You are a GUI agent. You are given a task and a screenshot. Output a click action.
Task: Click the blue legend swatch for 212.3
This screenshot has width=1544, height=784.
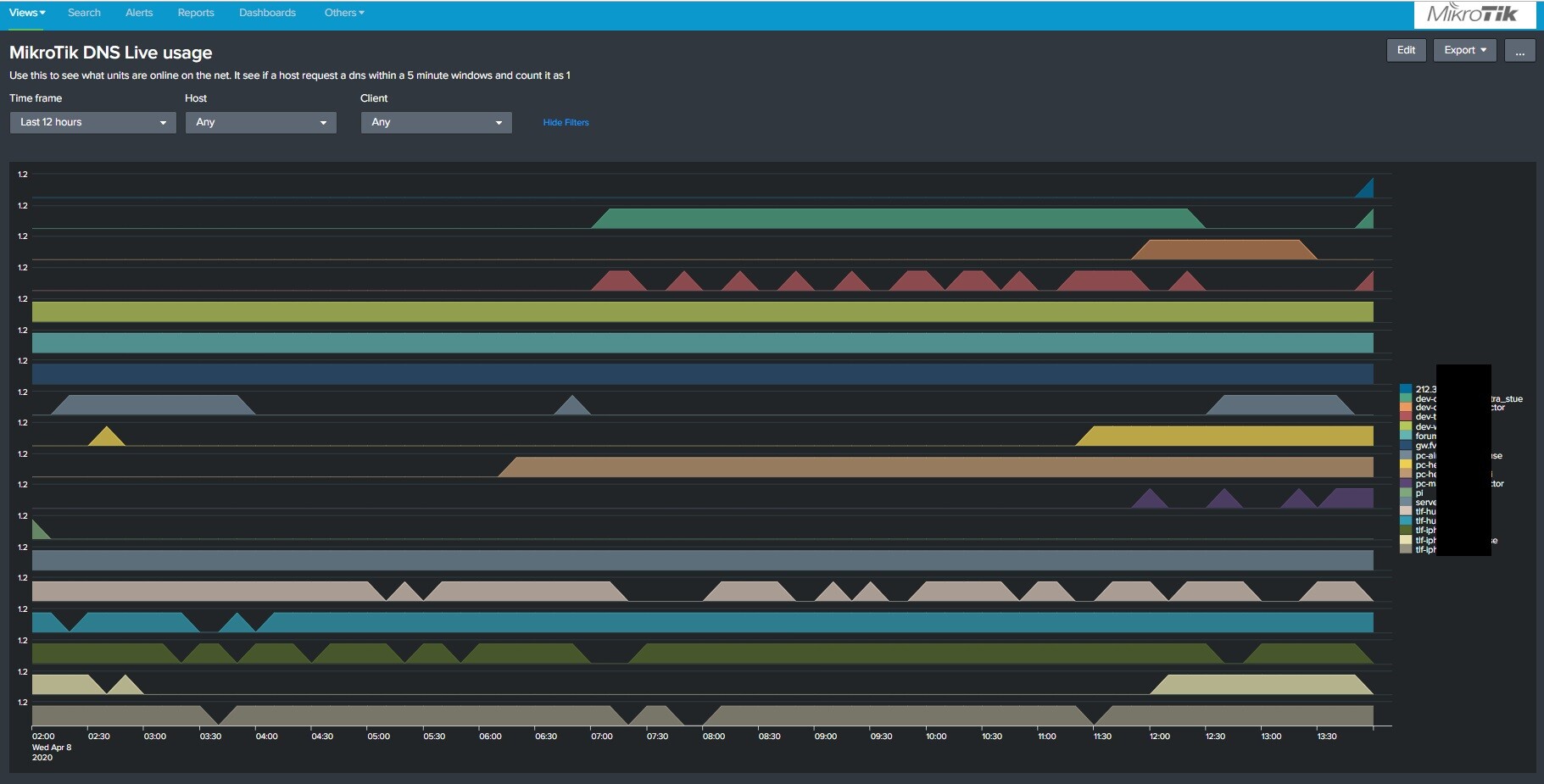[x=1406, y=389]
